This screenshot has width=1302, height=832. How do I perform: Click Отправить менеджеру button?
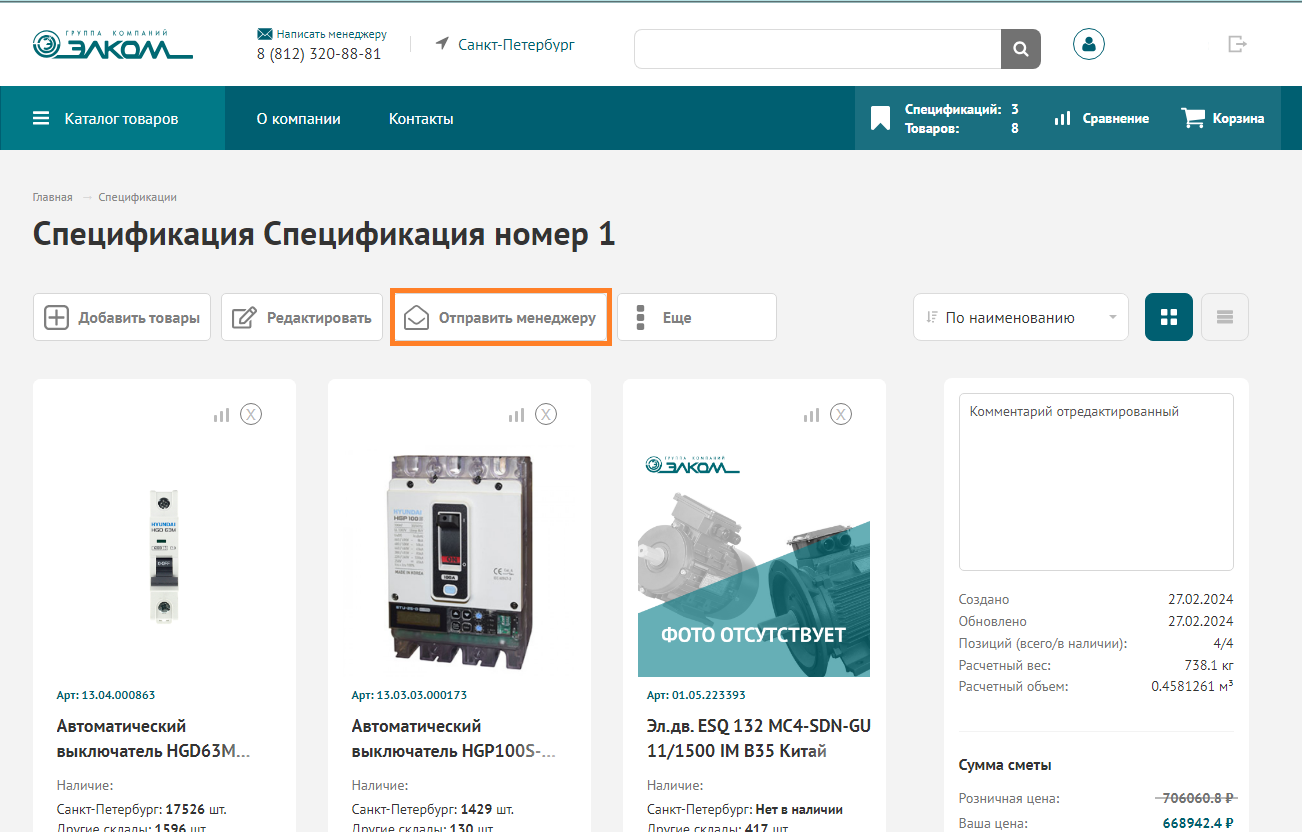[x=500, y=317]
